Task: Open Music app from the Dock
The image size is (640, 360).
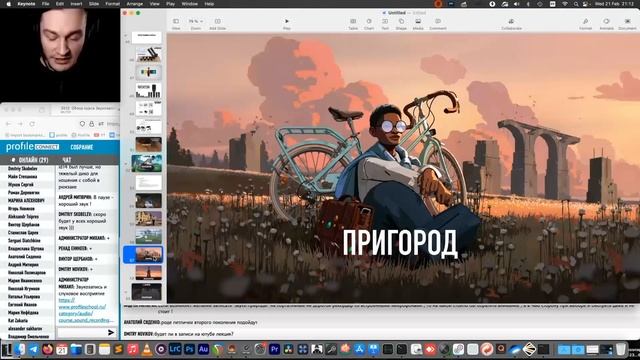Action: 132,349
